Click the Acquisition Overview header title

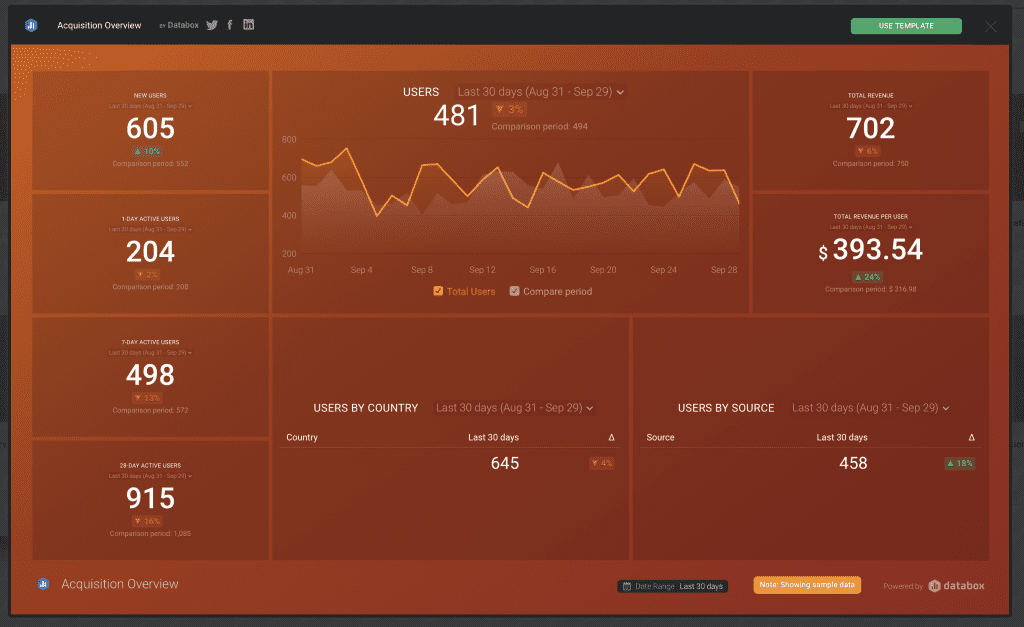(x=99, y=25)
